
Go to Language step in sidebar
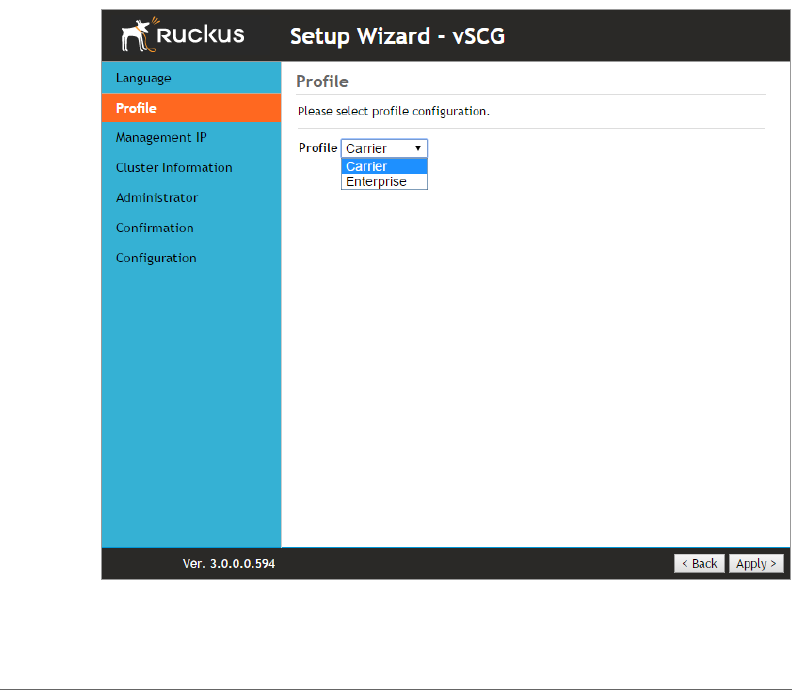[x=191, y=78]
